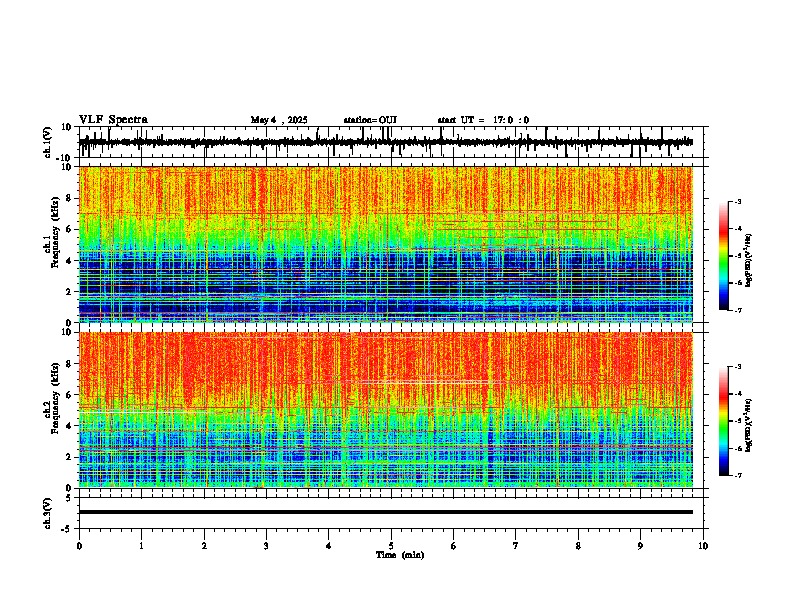Click the thick black ch.3 voltage line
Image resolution: width=792 pixels, height=612 pixels.
(385, 512)
